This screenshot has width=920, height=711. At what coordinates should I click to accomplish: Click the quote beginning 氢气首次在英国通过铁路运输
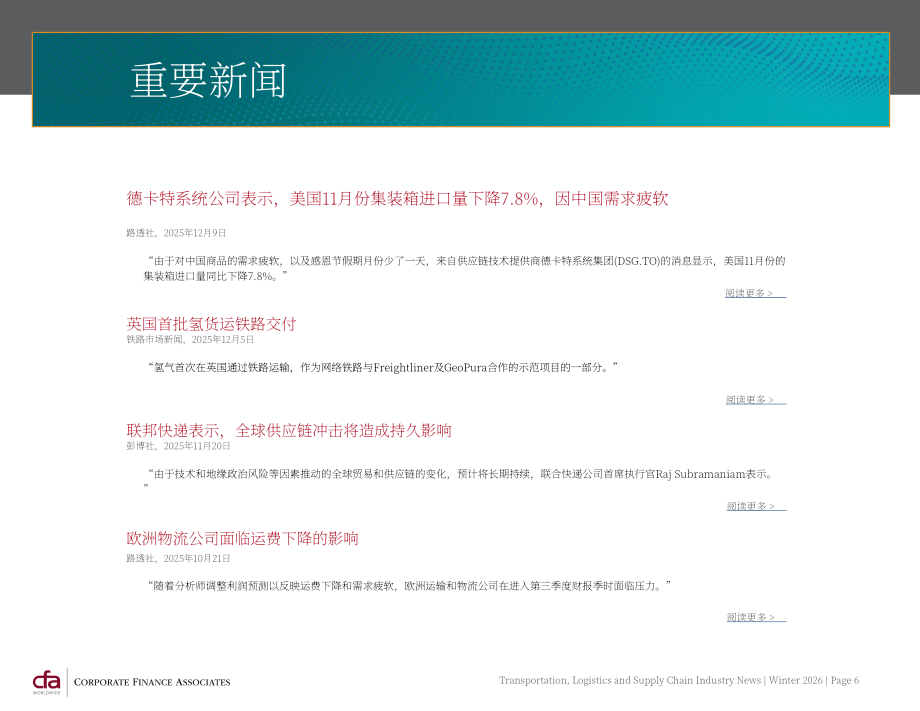pos(381,367)
